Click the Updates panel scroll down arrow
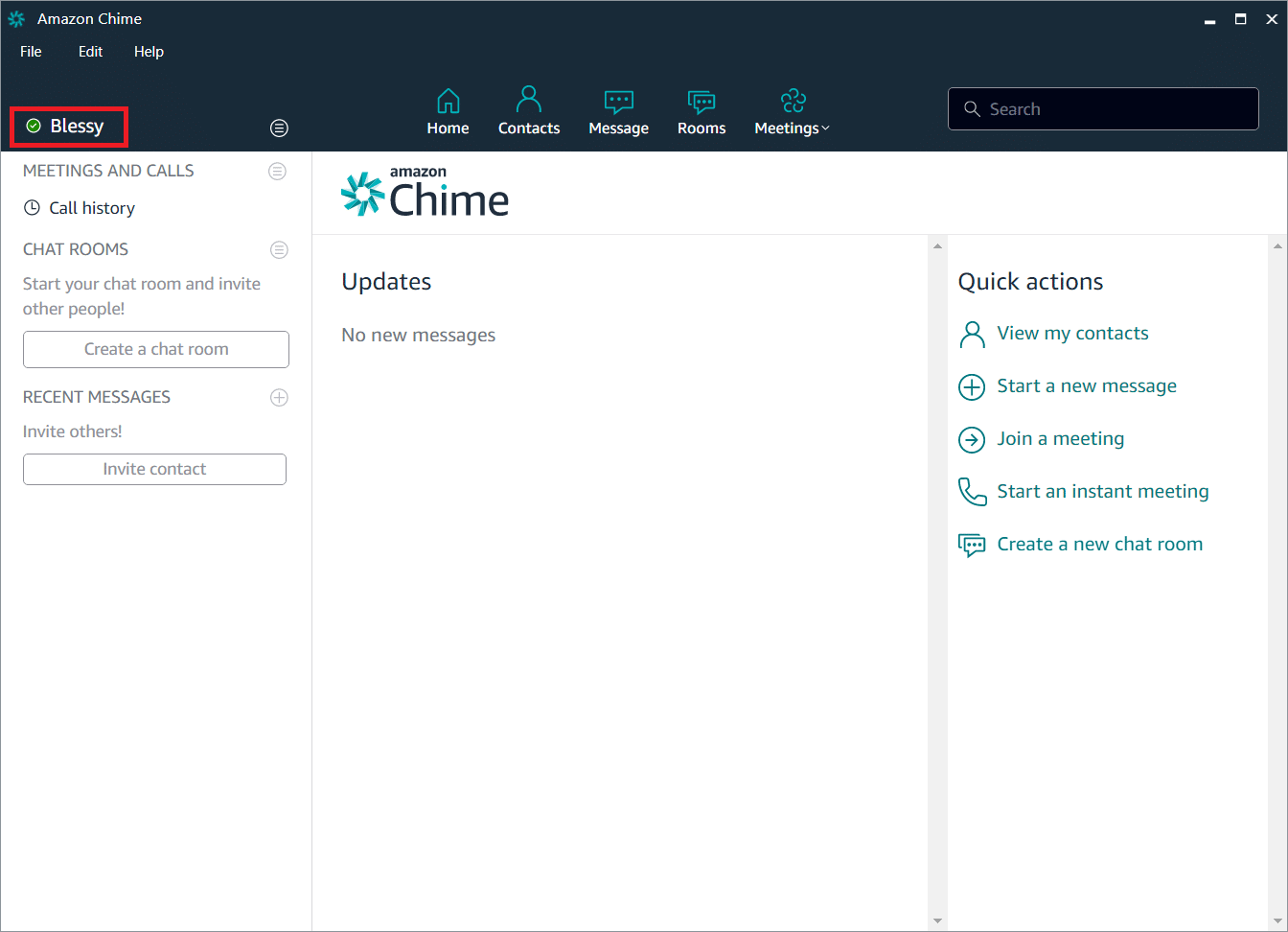Image resolution: width=1288 pixels, height=932 pixels. tap(937, 921)
